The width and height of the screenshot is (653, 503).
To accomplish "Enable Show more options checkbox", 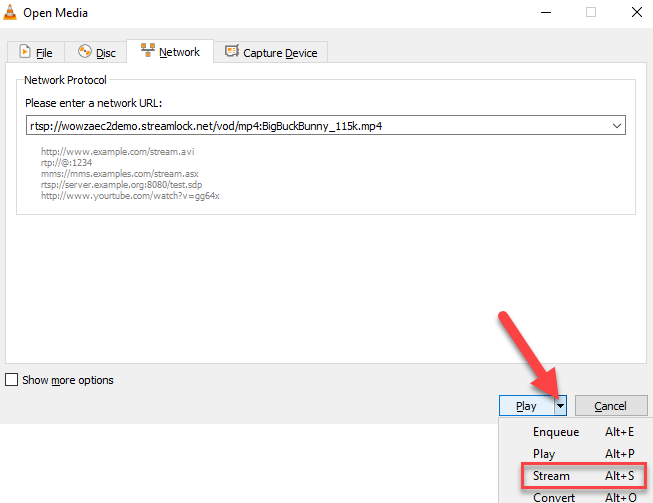I will (11, 380).
